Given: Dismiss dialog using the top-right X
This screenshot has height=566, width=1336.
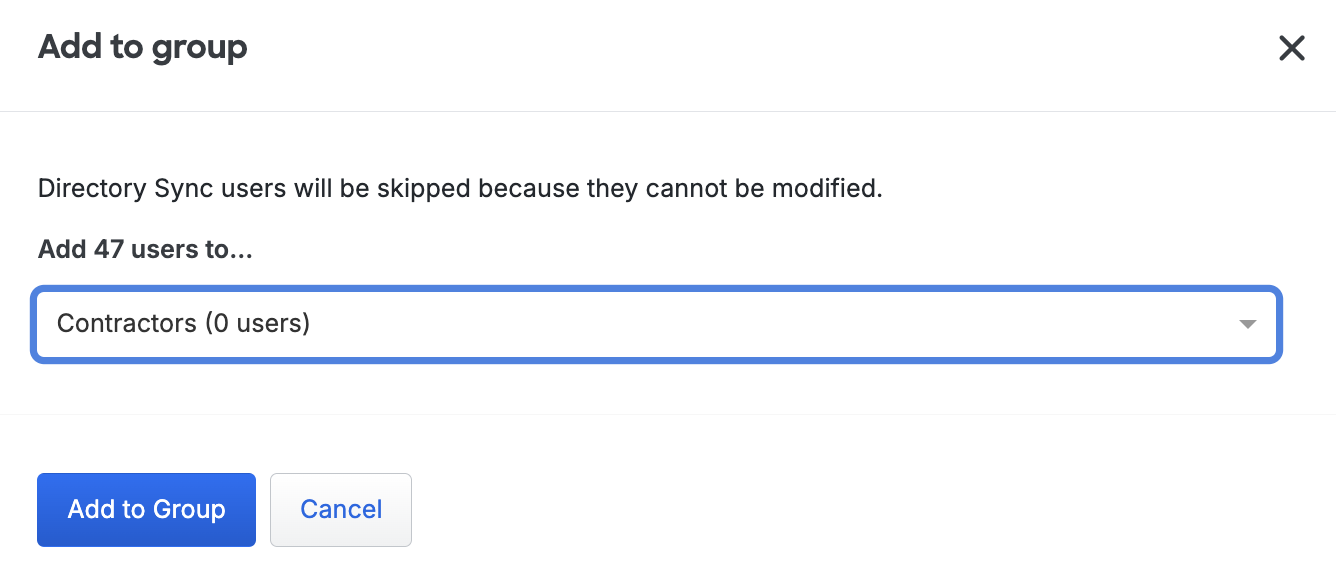Looking at the screenshot, I should pyautogui.click(x=1292, y=48).
